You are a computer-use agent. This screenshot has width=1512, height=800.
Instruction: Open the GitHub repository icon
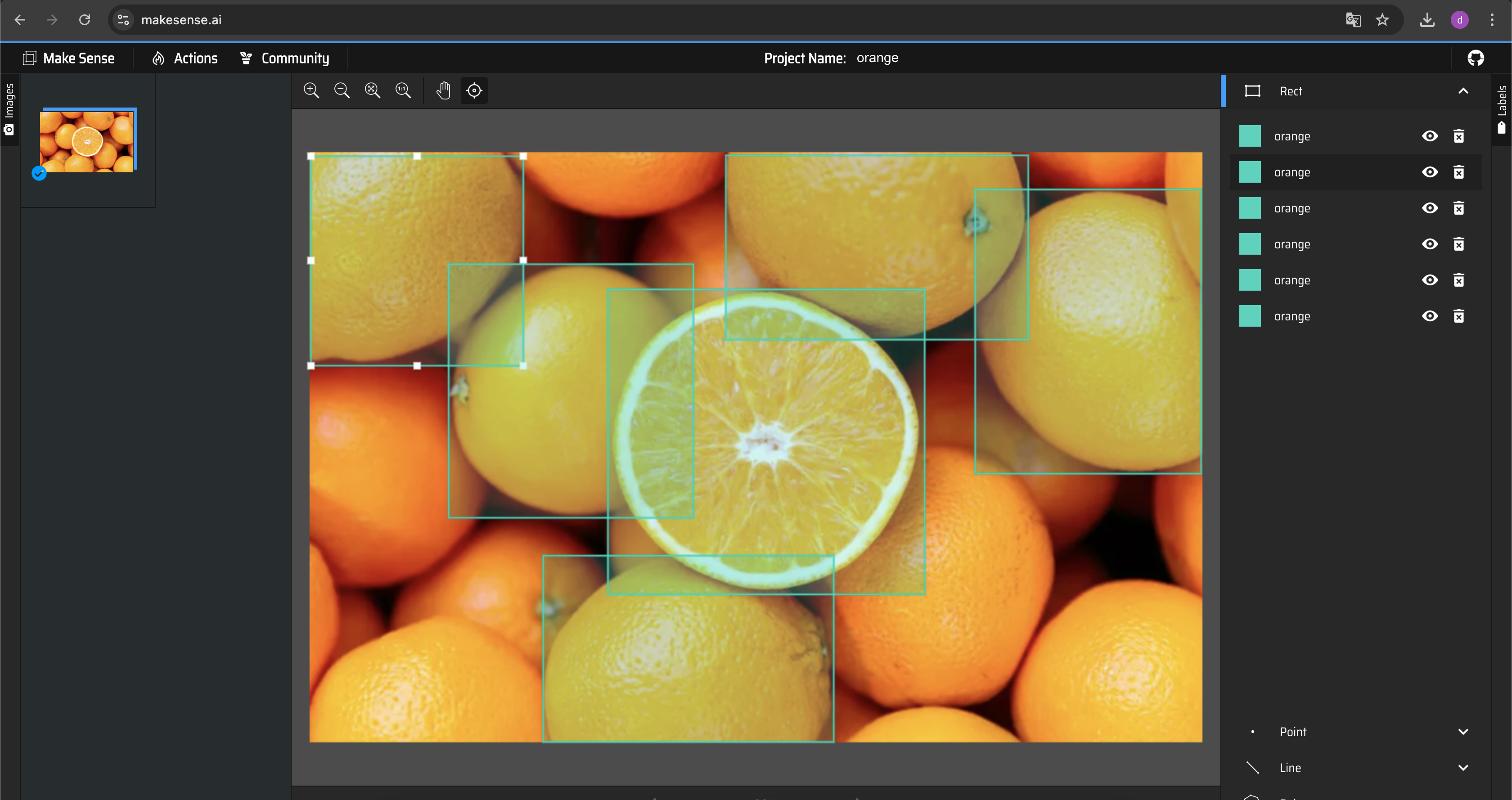[1476, 58]
